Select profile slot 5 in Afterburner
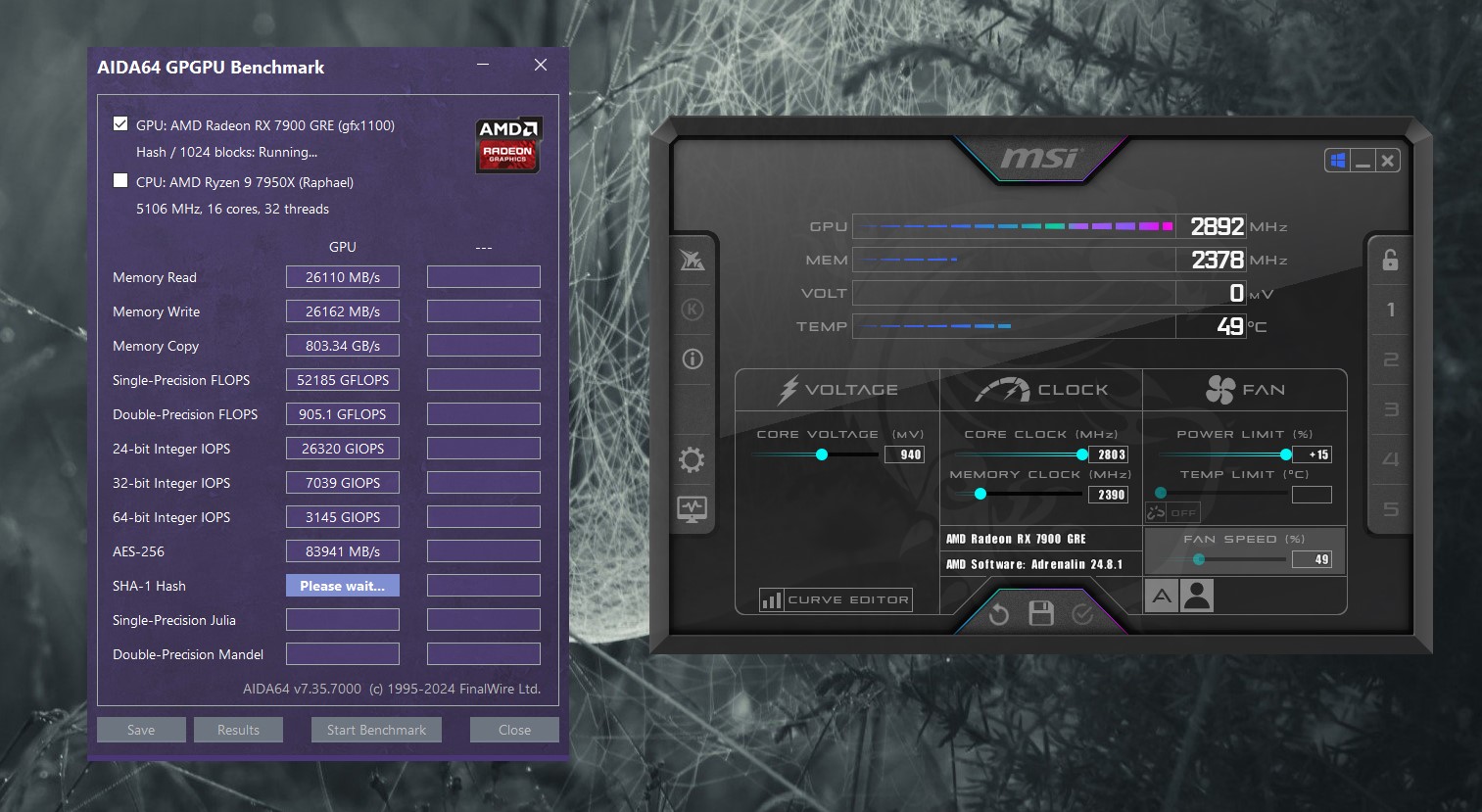This screenshot has height=812, width=1482. tap(1390, 509)
